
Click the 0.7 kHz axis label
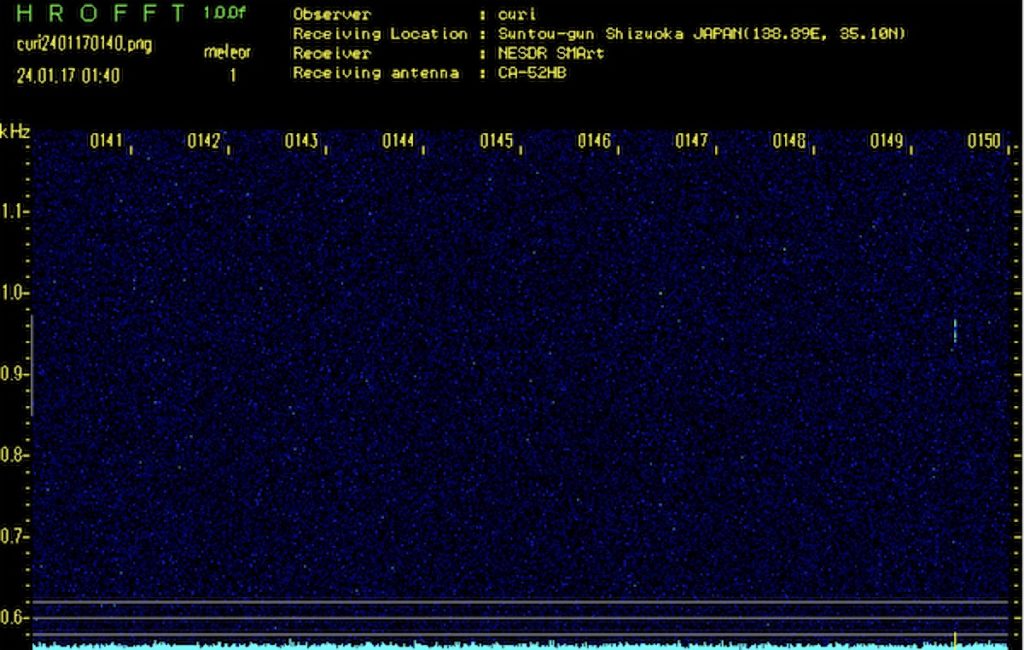(x=14, y=536)
